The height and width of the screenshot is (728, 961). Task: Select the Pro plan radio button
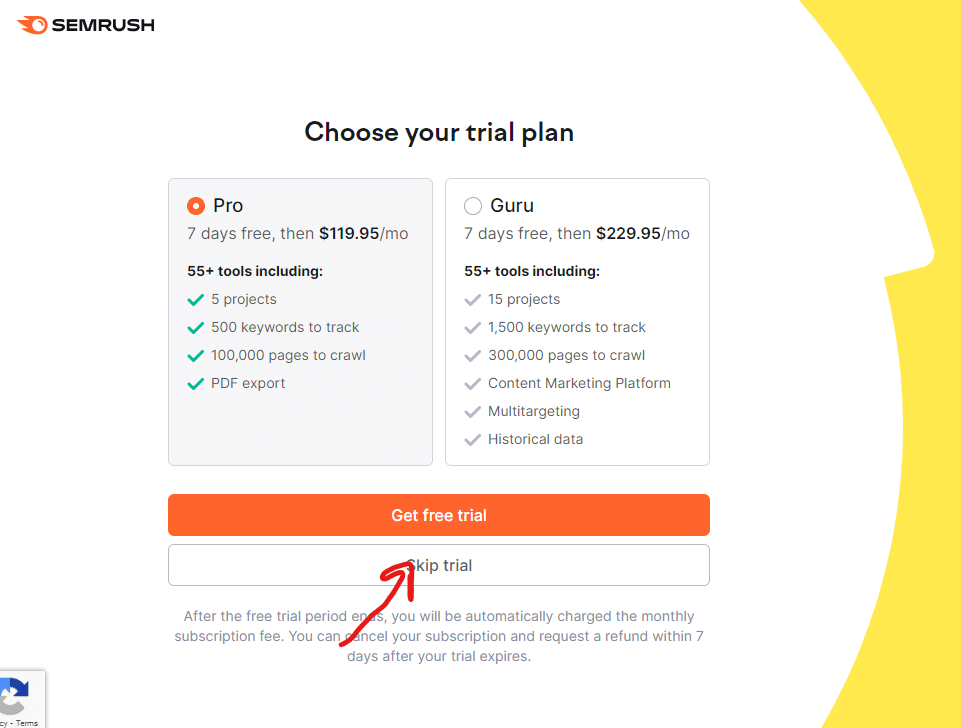tap(196, 206)
